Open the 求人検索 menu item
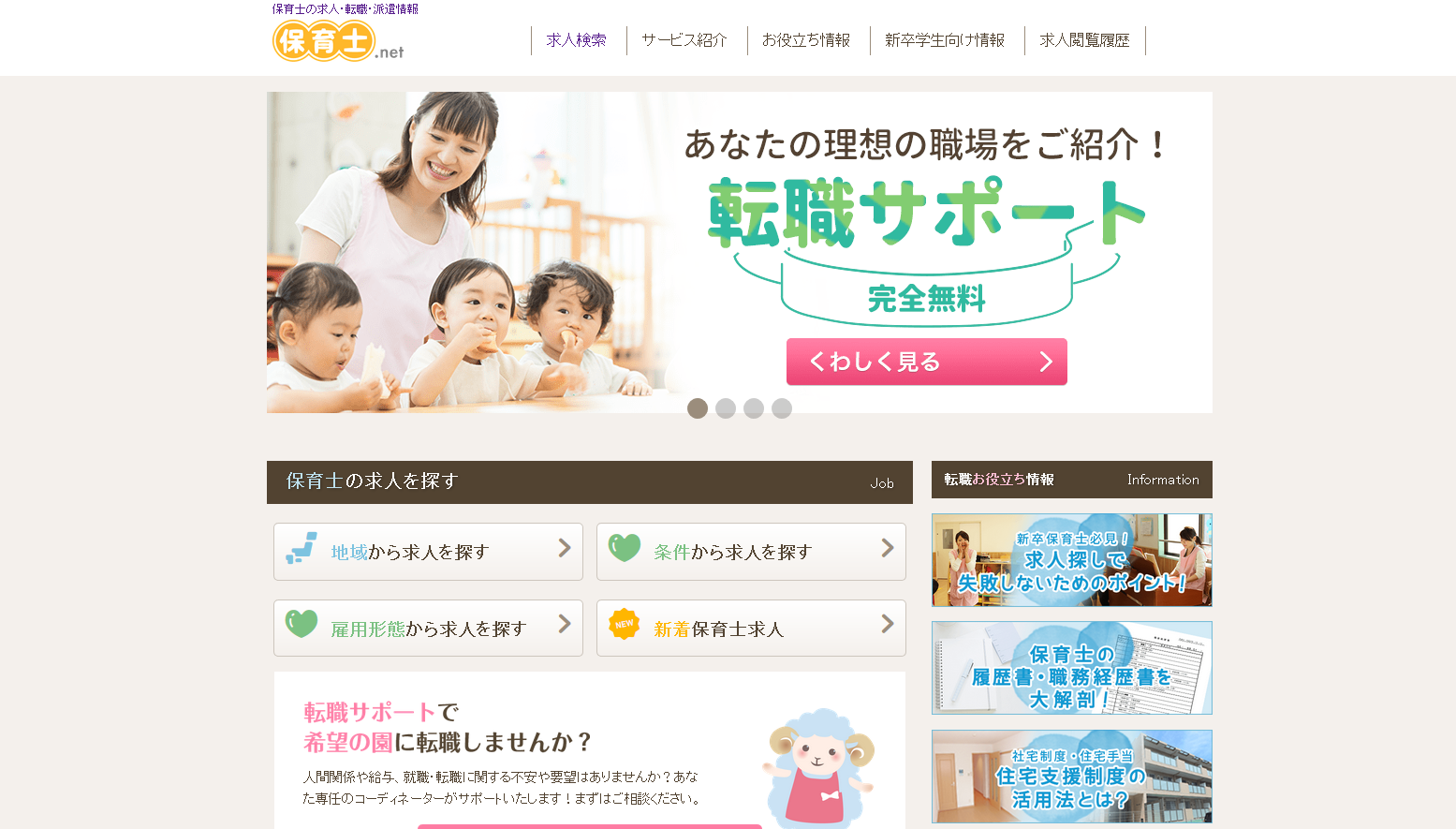Viewport: 1456px width, 829px height. 577,40
